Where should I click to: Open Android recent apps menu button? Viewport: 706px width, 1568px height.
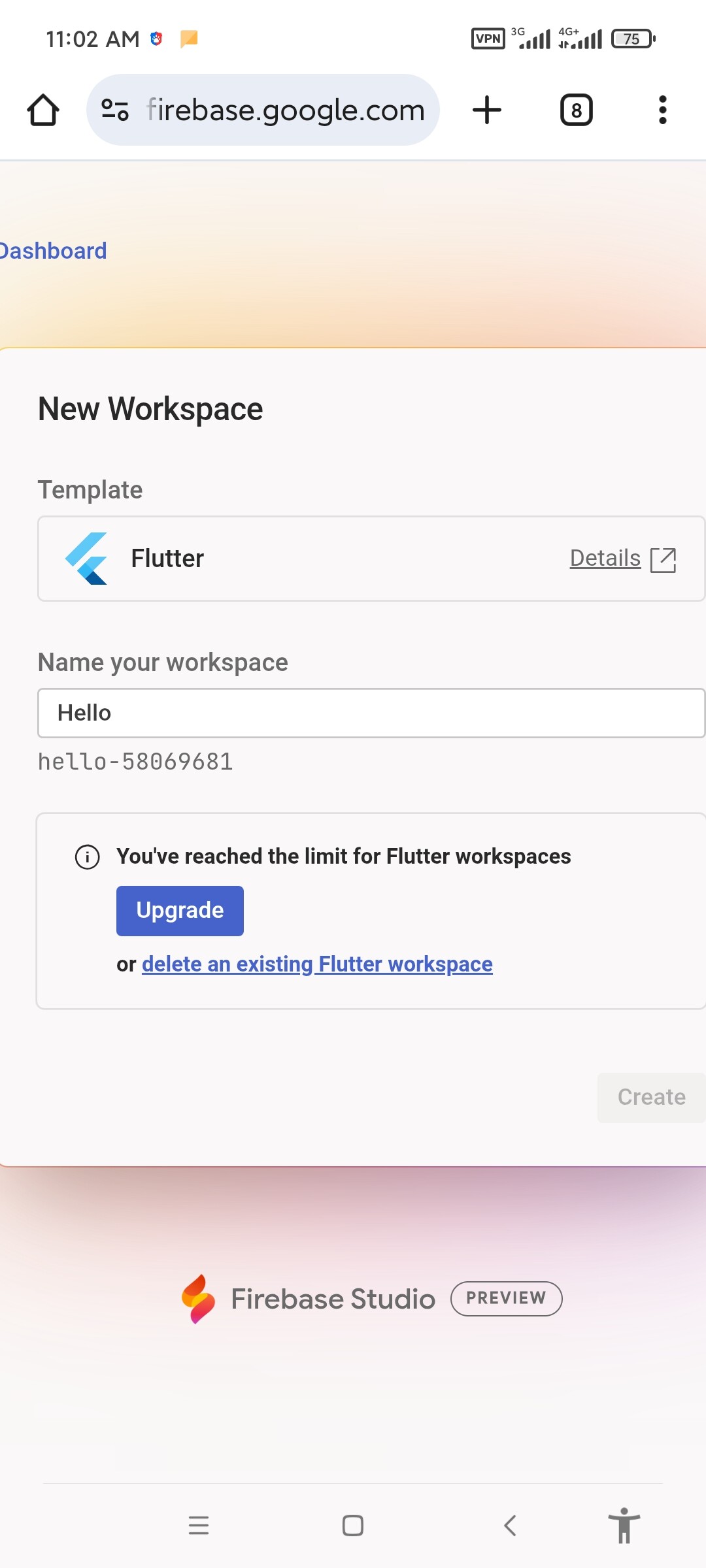(199, 1526)
